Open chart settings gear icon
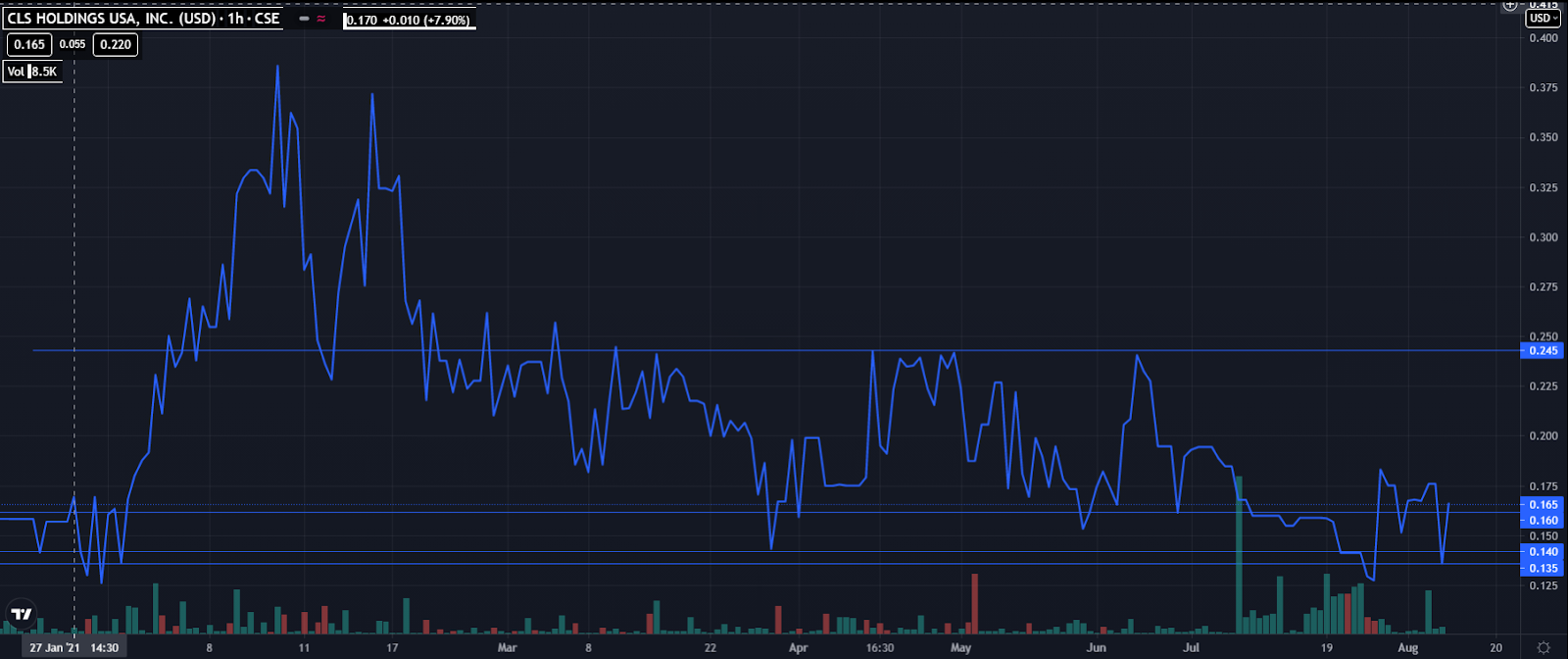Image resolution: width=1568 pixels, height=659 pixels. (1543, 647)
